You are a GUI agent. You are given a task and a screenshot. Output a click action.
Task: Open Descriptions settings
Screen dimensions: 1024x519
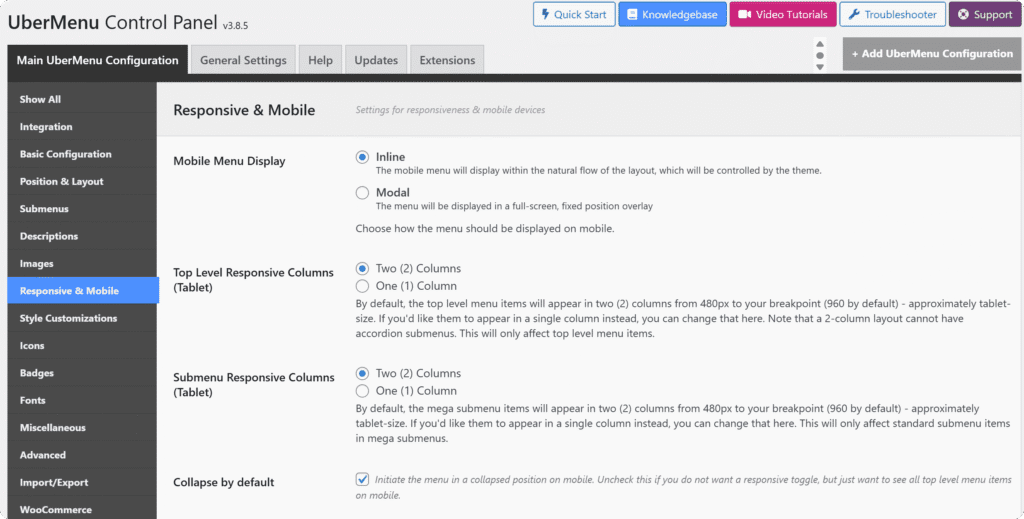coord(82,236)
